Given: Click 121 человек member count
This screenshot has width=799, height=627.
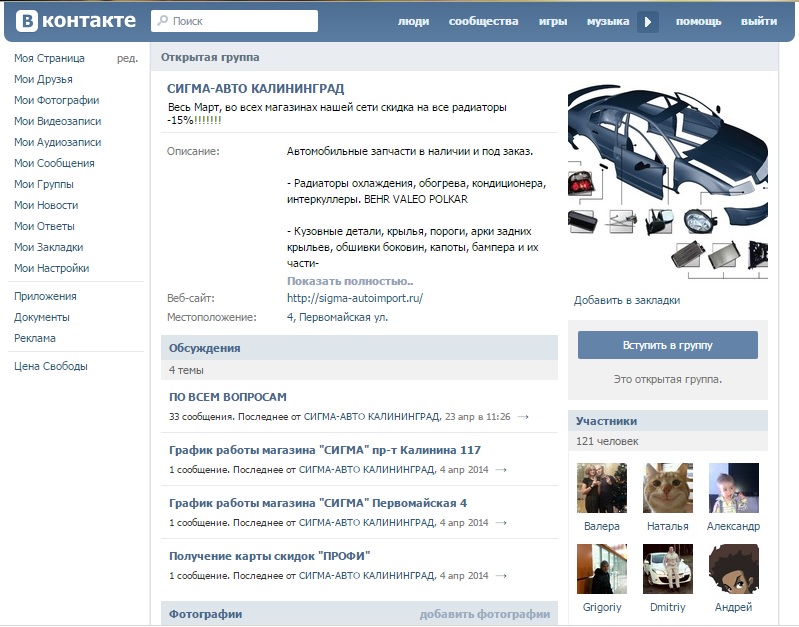Looking at the screenshot, I should (607, 441).
